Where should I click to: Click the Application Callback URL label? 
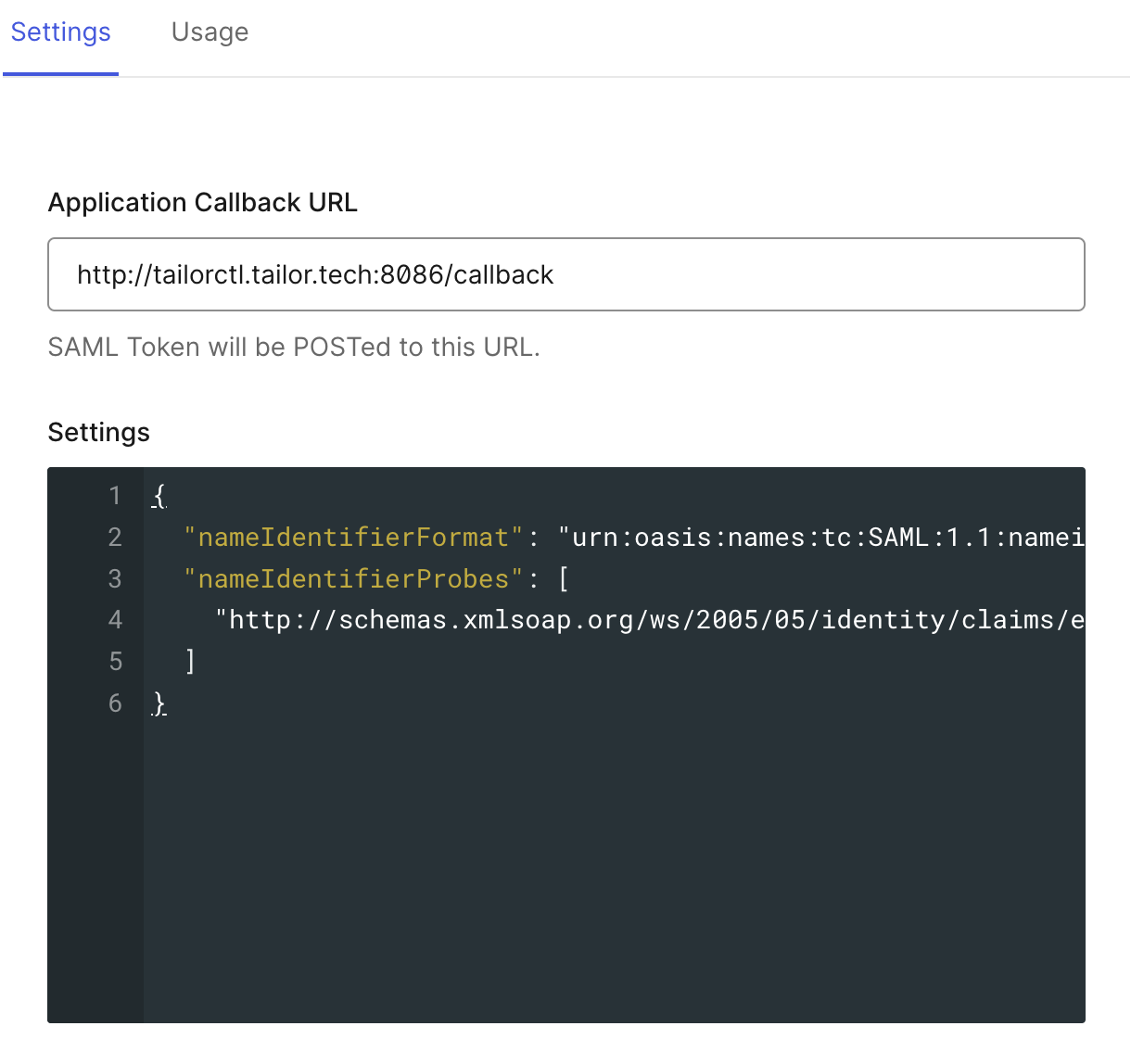click(203, 202)
